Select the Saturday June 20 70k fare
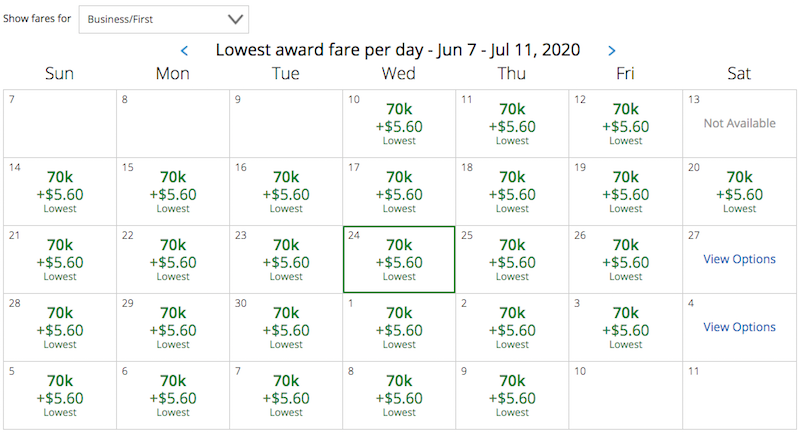 click(739, 192)
